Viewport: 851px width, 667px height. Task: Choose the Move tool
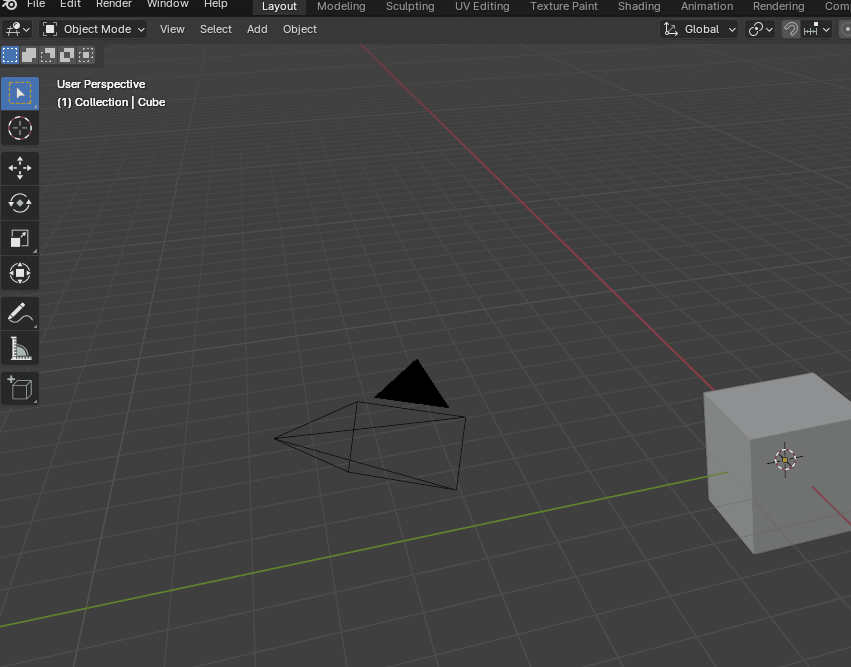pos(20,168)
